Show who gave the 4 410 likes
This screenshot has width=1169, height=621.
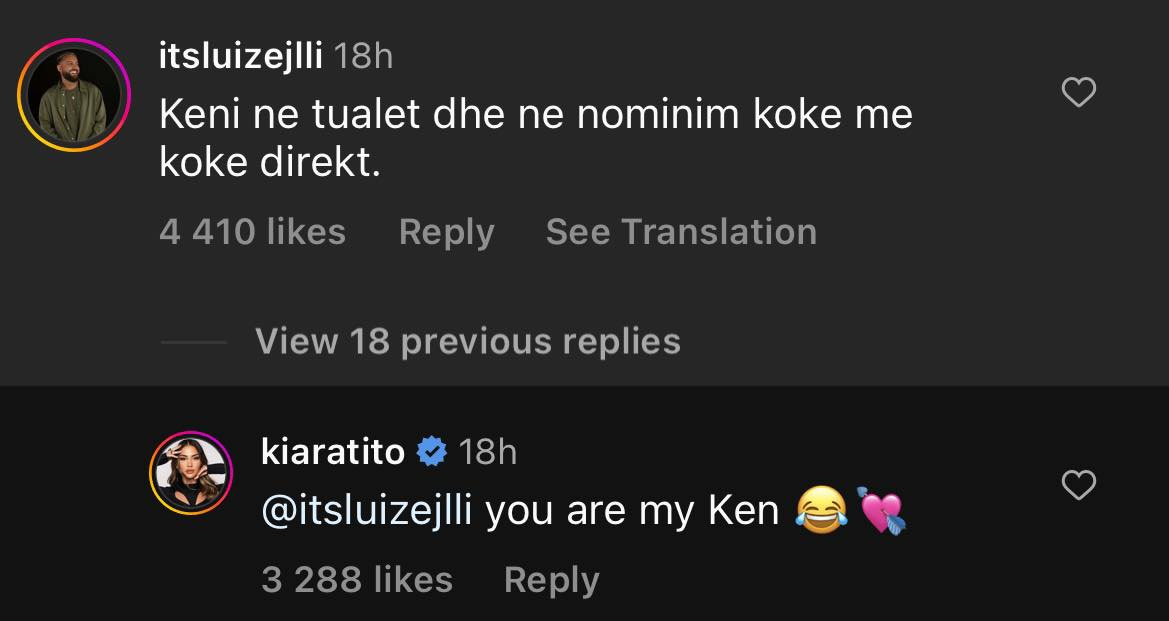tap(252, 232)
